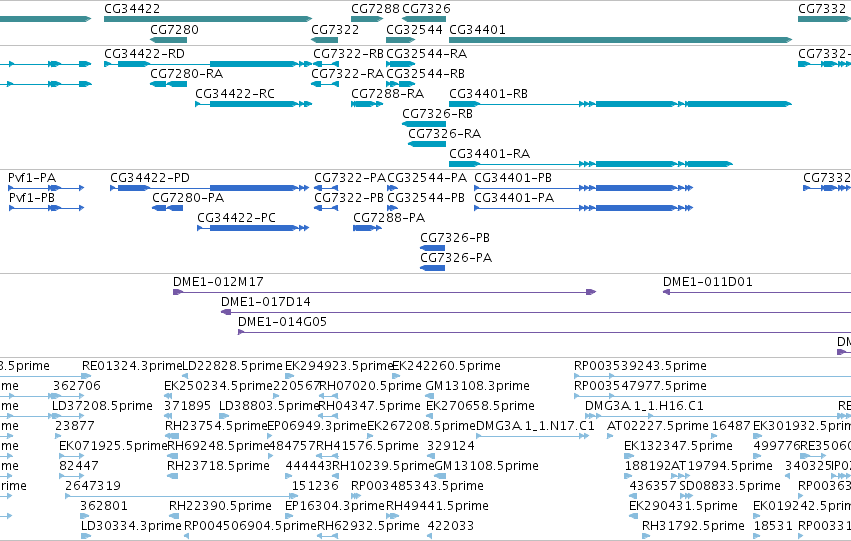Click EST EK132347.5prime

678,447
